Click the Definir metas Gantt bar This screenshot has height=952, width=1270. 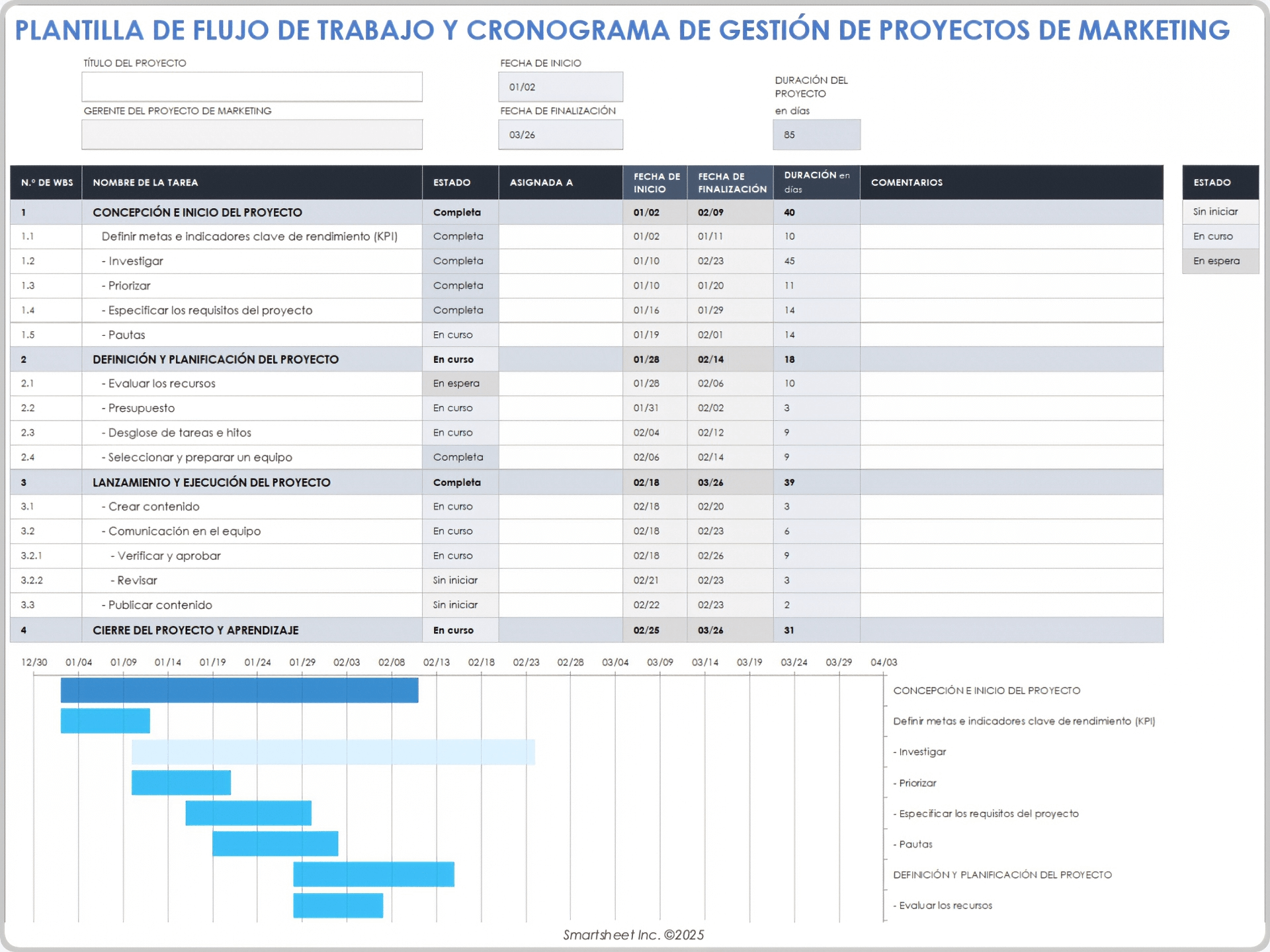(105, 721)
